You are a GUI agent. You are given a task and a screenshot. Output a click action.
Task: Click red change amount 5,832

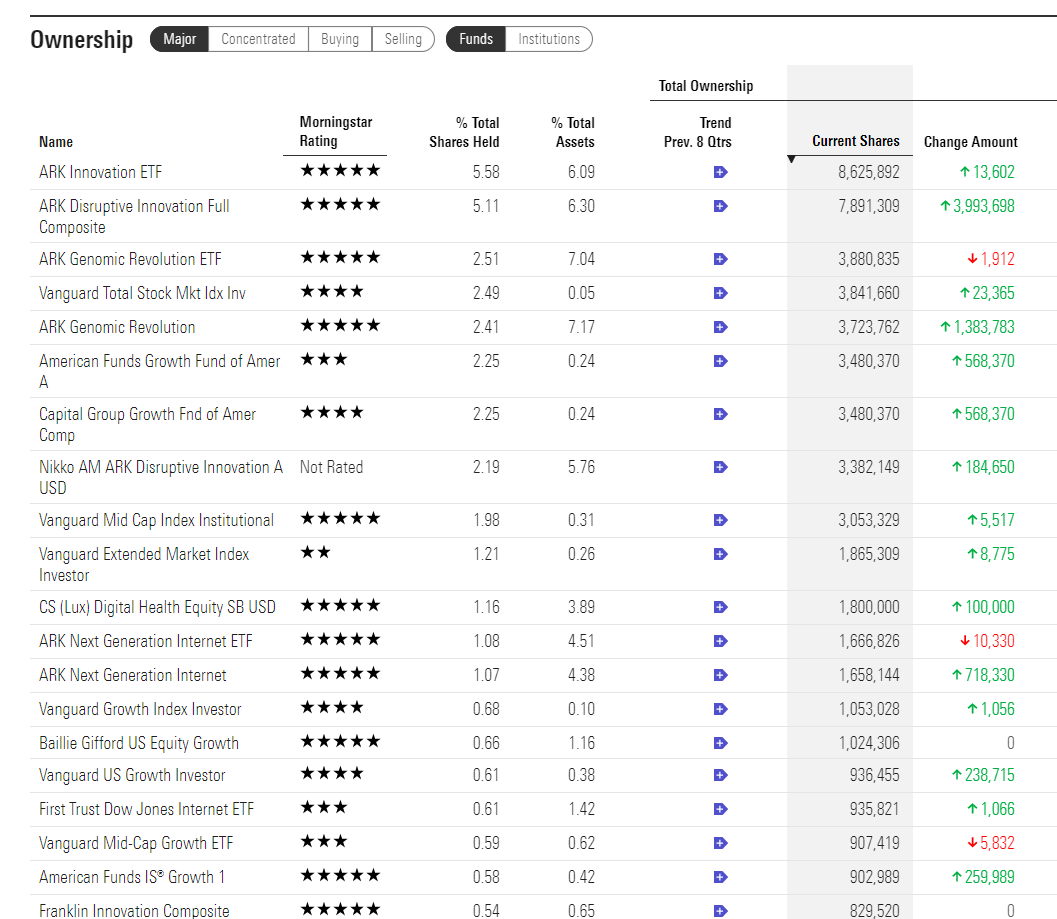pyautogui.click(x=991, y=843)
